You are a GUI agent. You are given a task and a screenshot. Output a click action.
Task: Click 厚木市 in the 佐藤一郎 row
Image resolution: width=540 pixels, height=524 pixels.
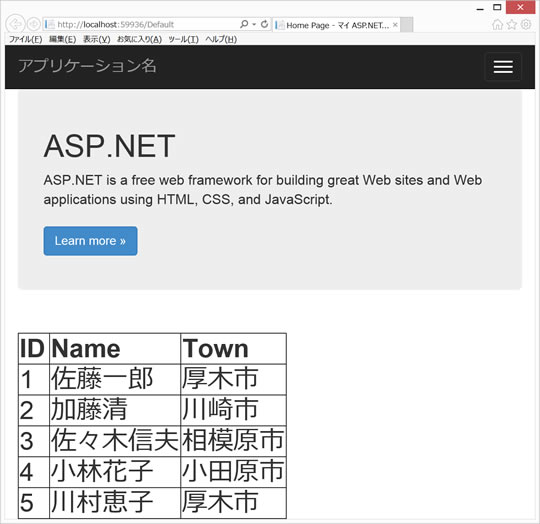pos(233,379)
